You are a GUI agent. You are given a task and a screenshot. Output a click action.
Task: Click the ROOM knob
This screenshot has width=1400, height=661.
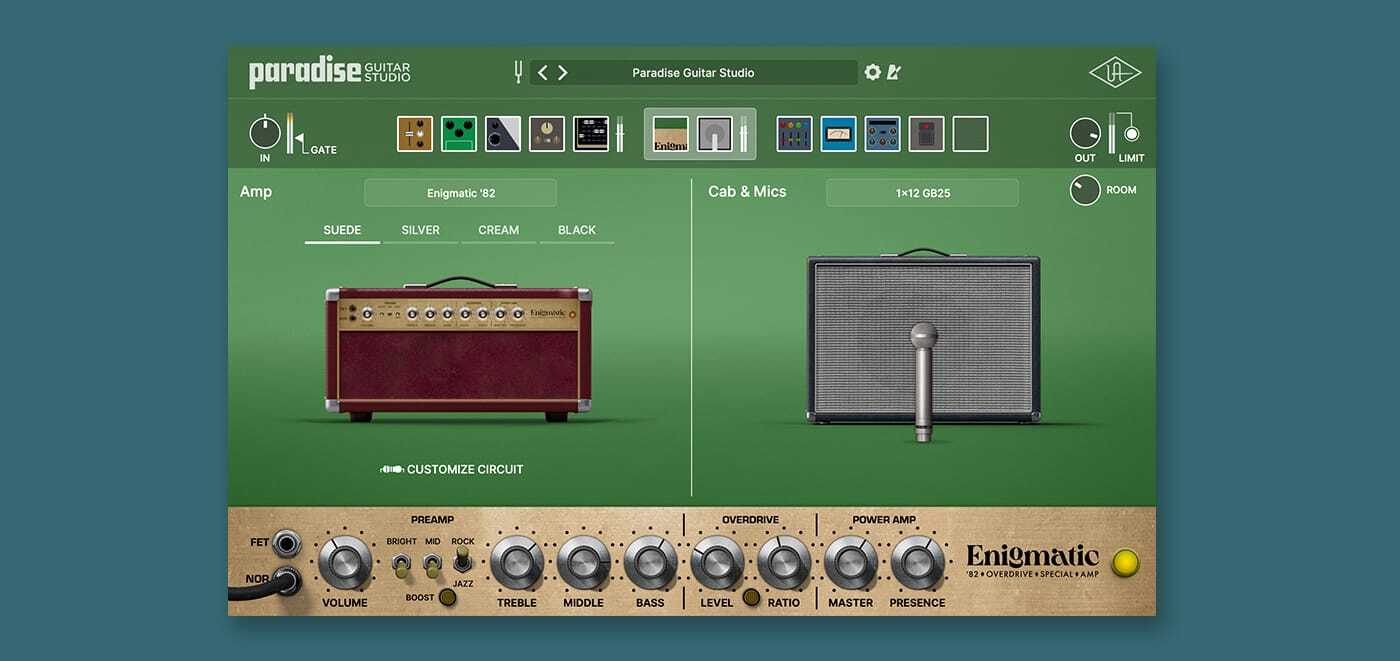pos(1085,190)
